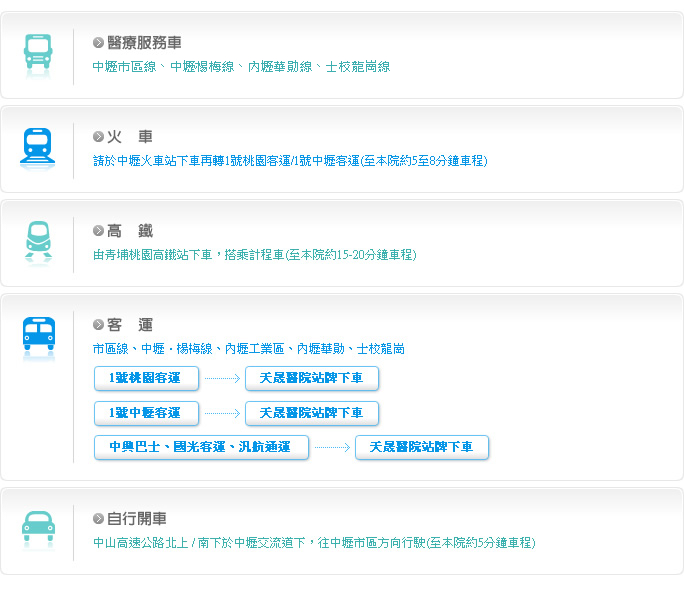Click the teal high-speed rail icon
The width and height of the screenshot is (684, 600).
[38, 241]
